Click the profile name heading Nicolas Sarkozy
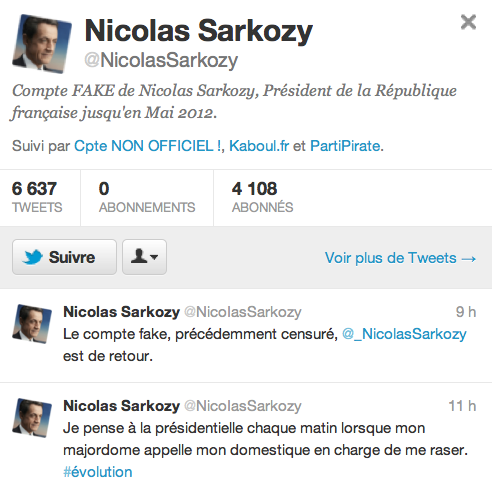 pos(199,31)
